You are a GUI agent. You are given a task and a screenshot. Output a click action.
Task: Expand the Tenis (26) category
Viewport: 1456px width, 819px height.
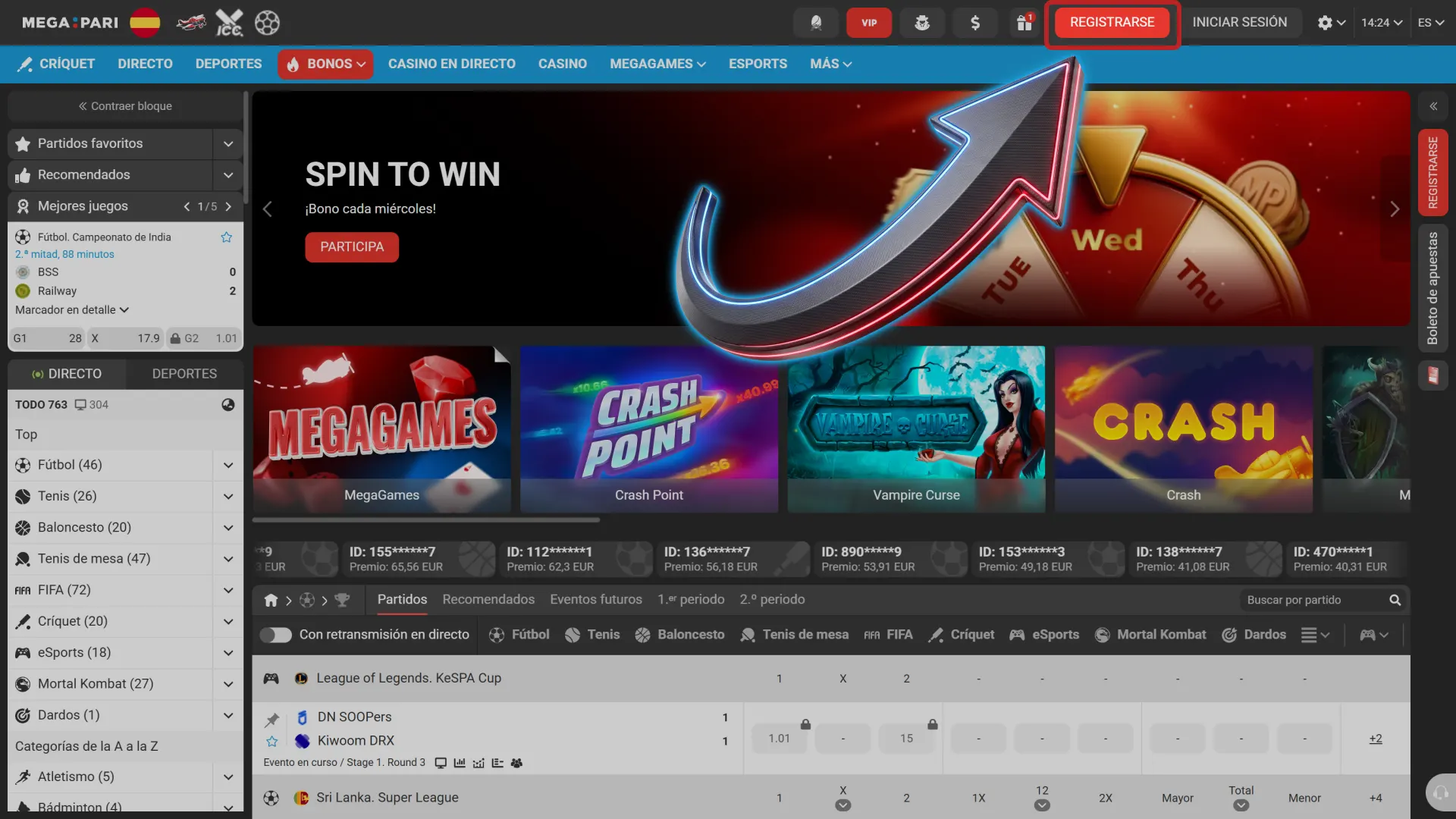point(228,497)
